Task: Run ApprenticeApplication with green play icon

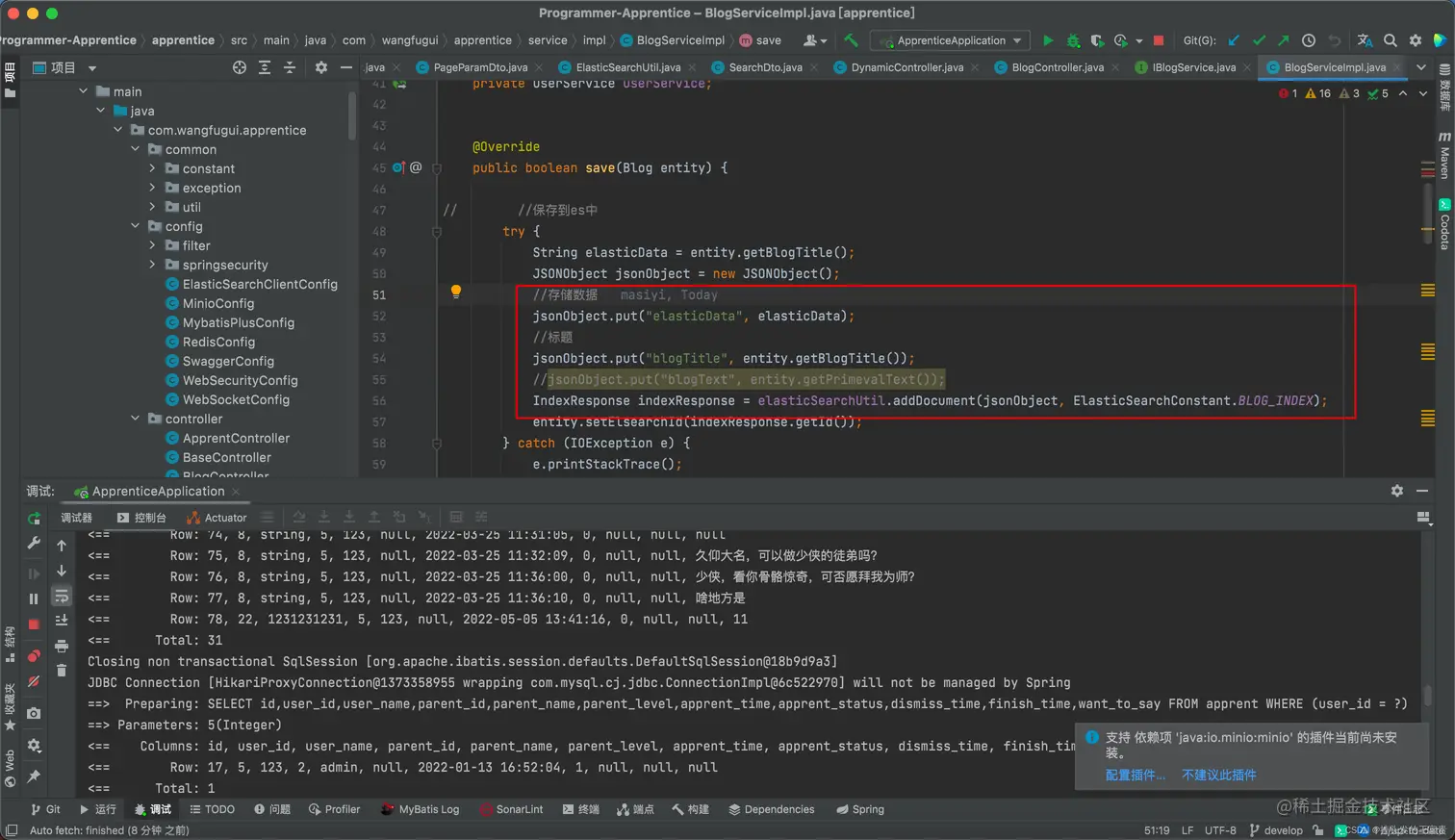Action: (x=1048, y=40)
